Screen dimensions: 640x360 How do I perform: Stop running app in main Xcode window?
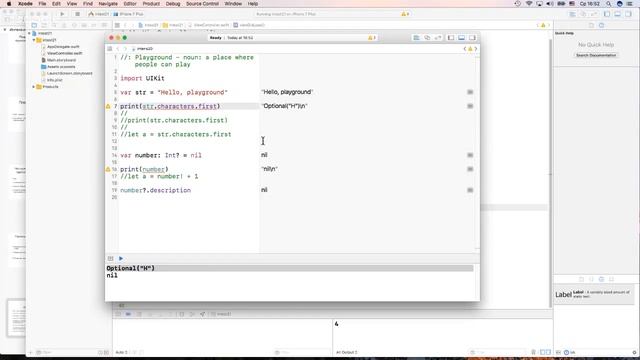pos(77,14)
